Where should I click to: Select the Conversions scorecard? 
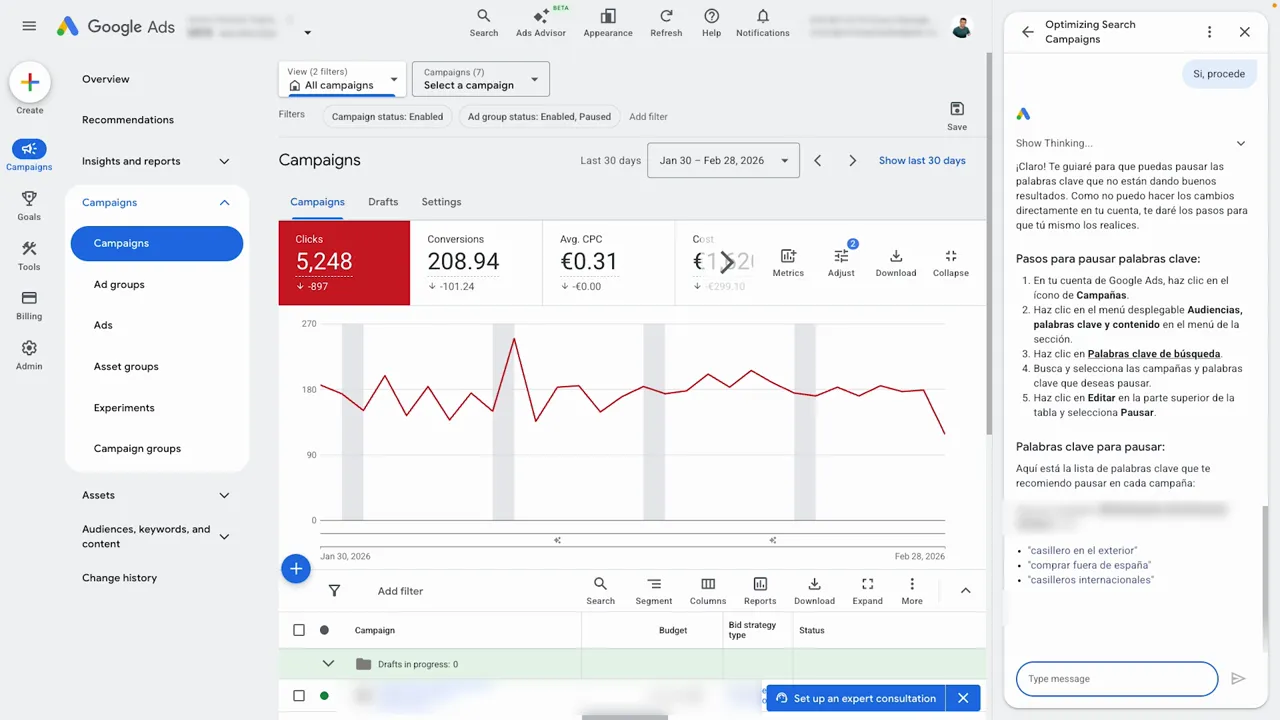pos(476,263)
